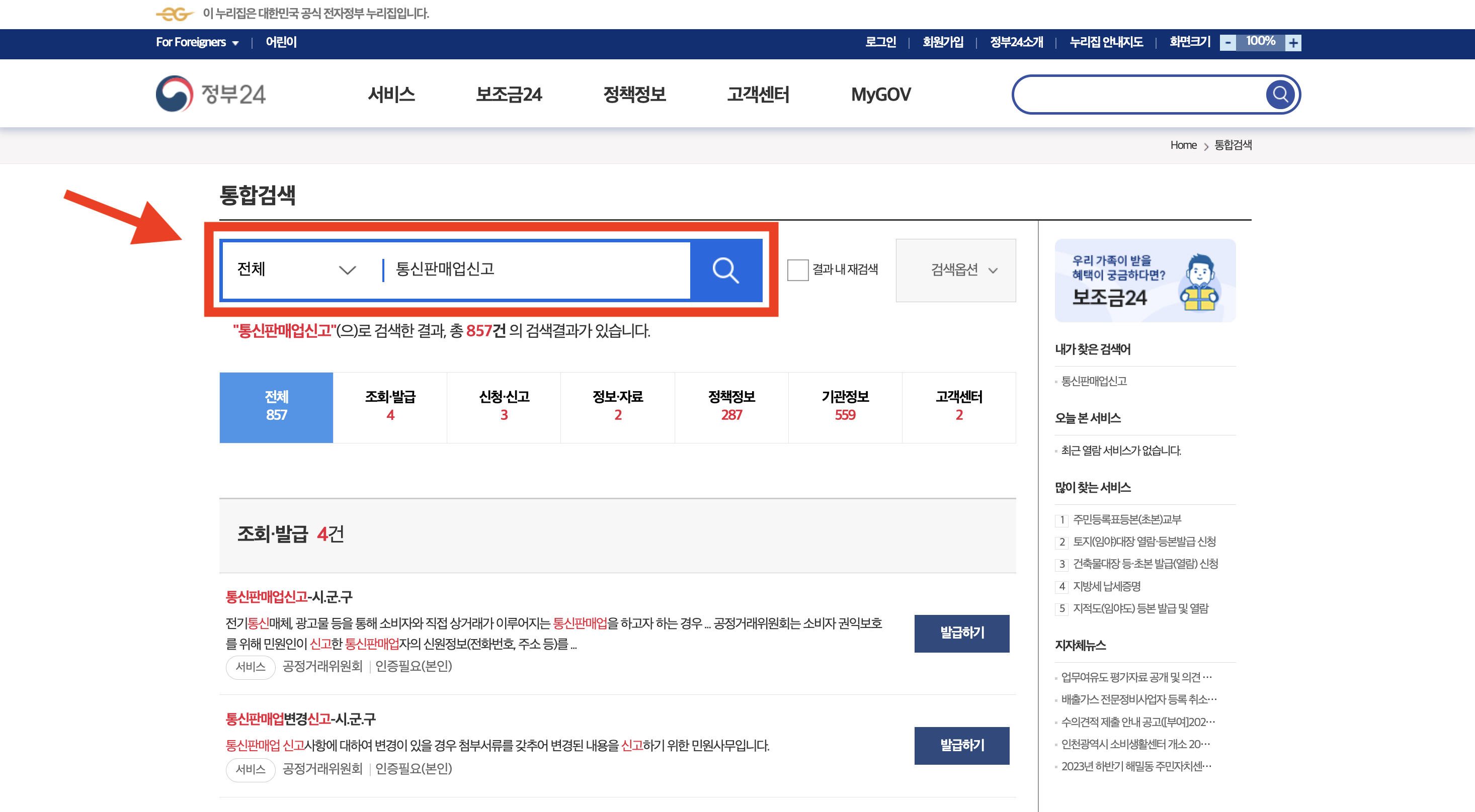Screen dimensions: 1475x812
Task: Expand the 검색옵션 dropdown
Action: click(x=955, y=270)
